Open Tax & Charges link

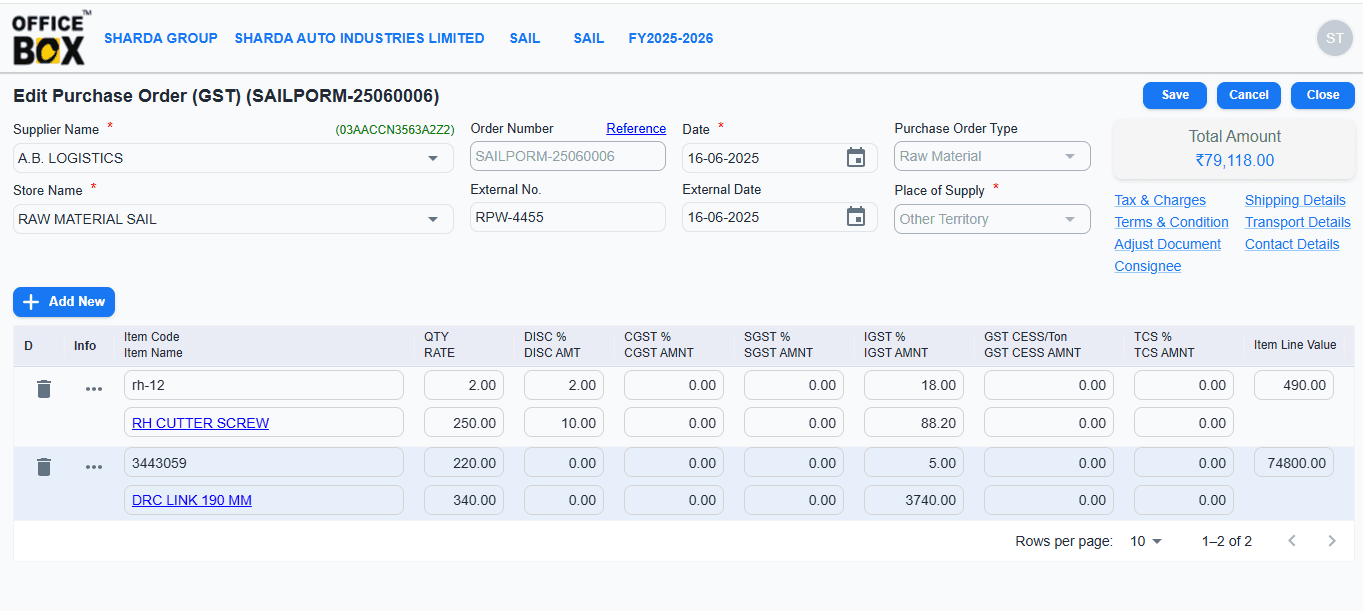tap(1160, 200)
